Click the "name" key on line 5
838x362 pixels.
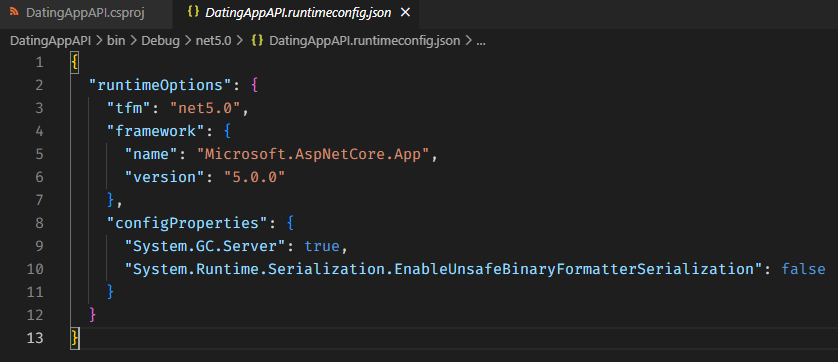click(151, 155)
